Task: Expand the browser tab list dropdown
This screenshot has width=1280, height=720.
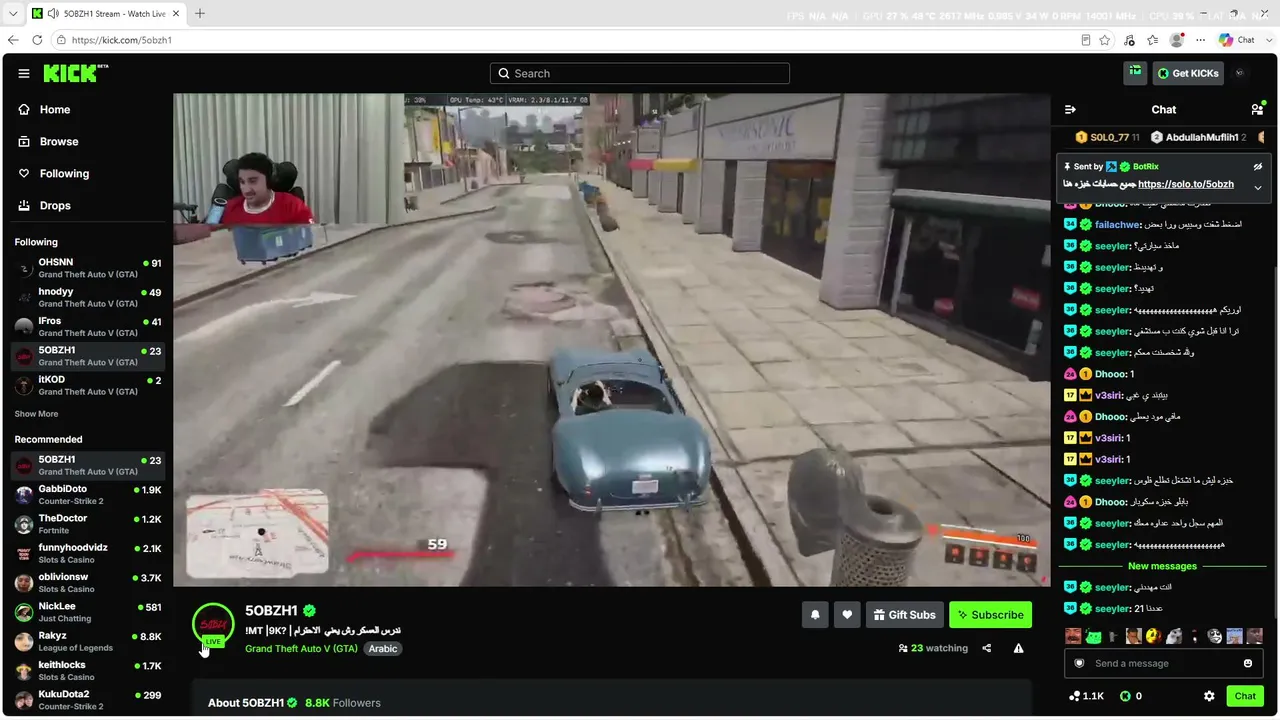Action: click(x=13, y=14)
